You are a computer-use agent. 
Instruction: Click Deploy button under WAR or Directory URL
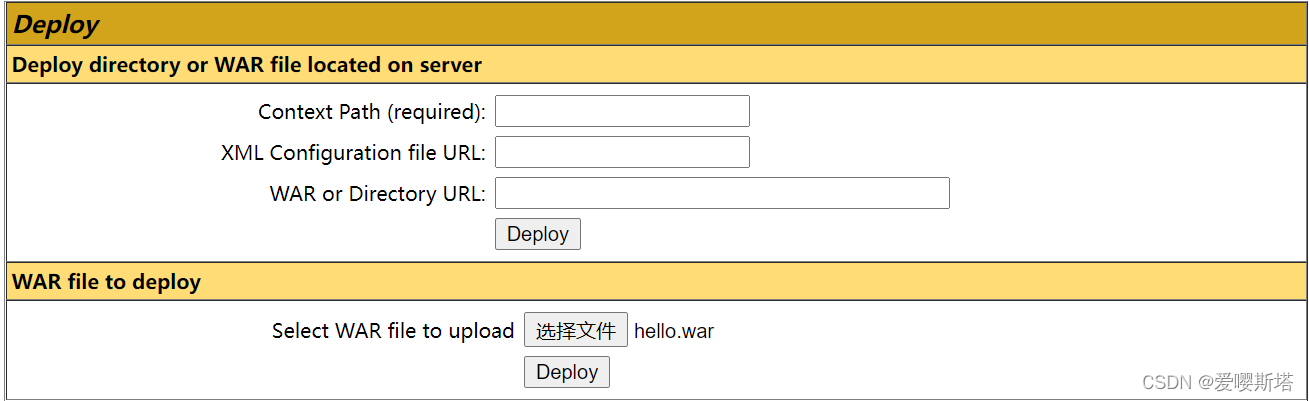point(538,234)
